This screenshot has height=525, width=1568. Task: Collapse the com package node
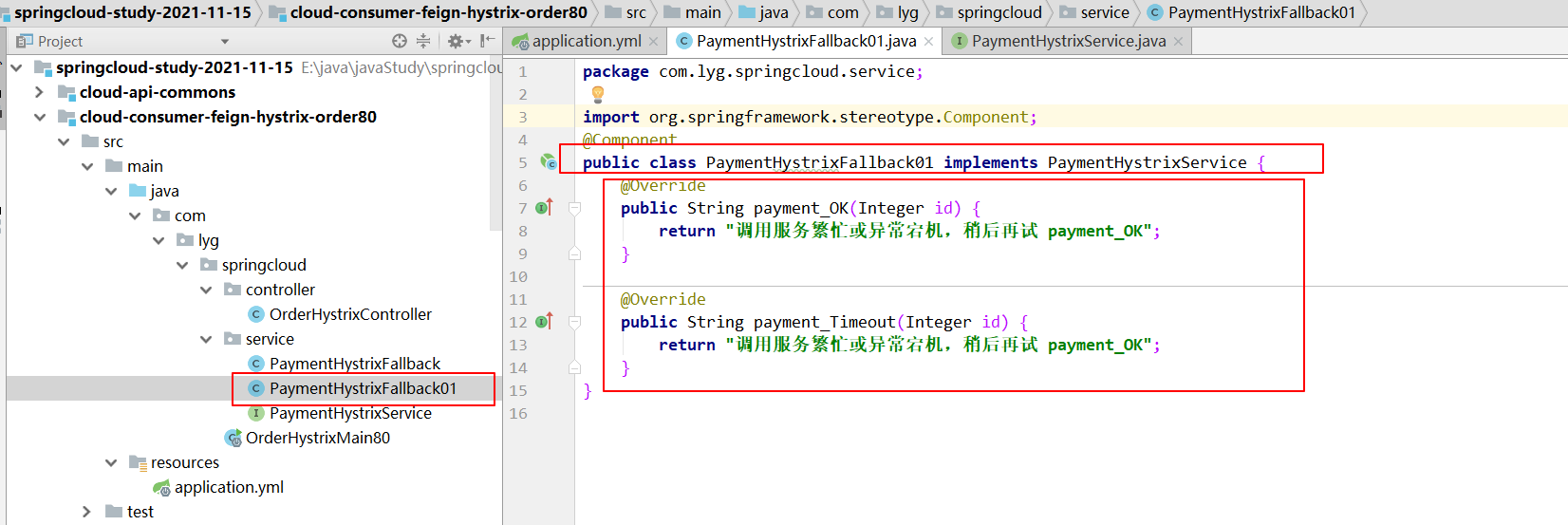click(x=135, y=216)
